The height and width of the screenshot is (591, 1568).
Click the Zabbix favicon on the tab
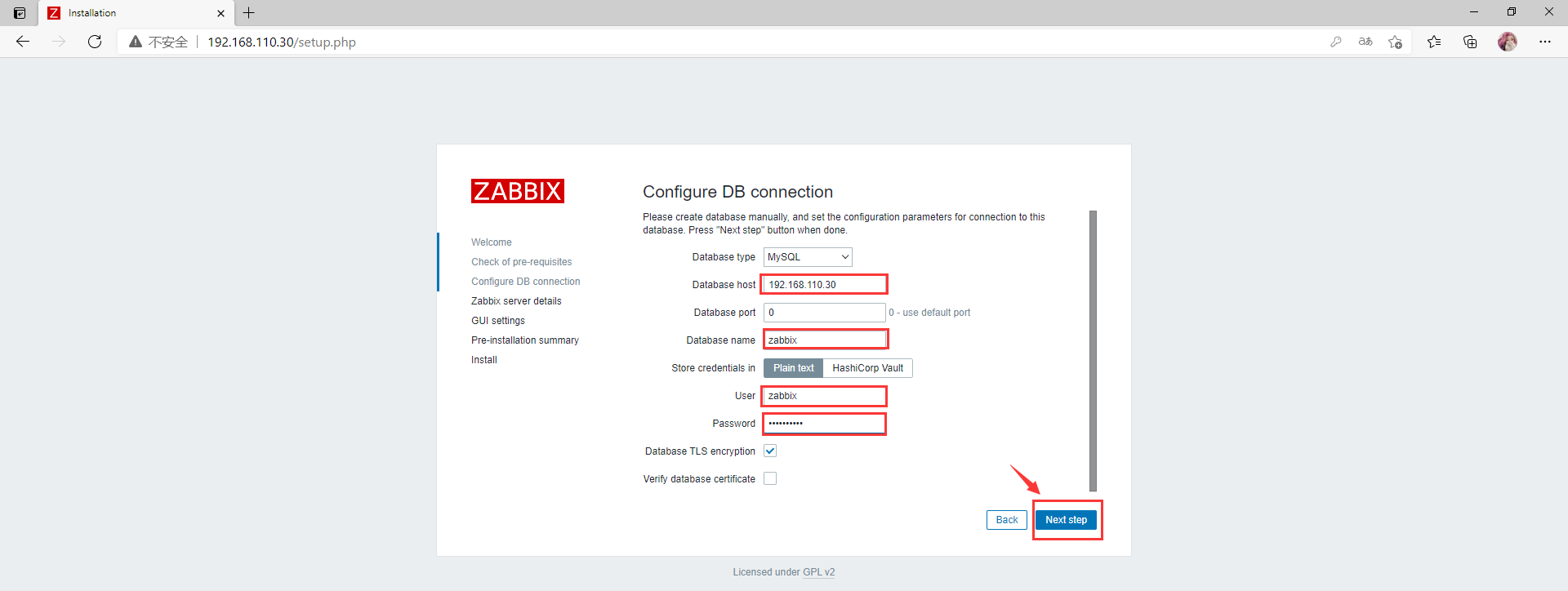coord(54,13)
